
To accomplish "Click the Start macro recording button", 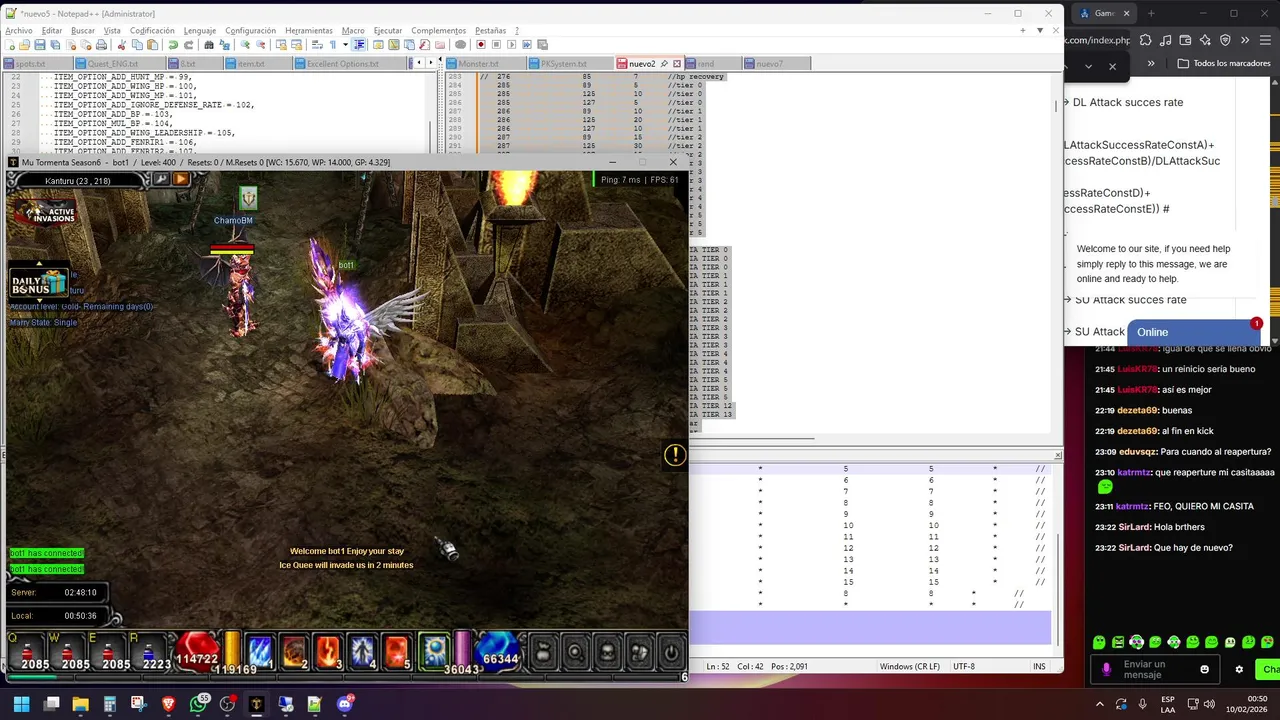I will coord(481,44).
